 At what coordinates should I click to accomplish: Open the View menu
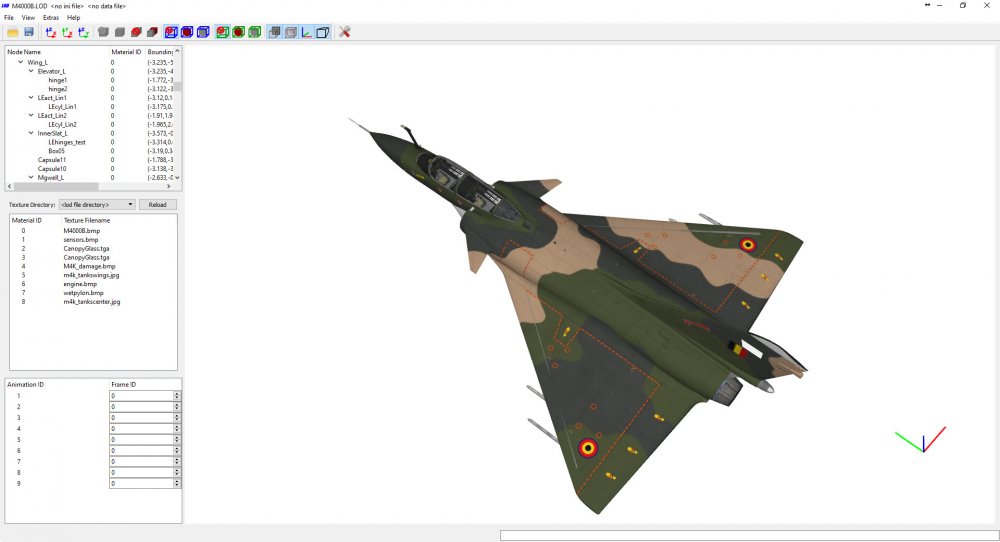(28, 18)
